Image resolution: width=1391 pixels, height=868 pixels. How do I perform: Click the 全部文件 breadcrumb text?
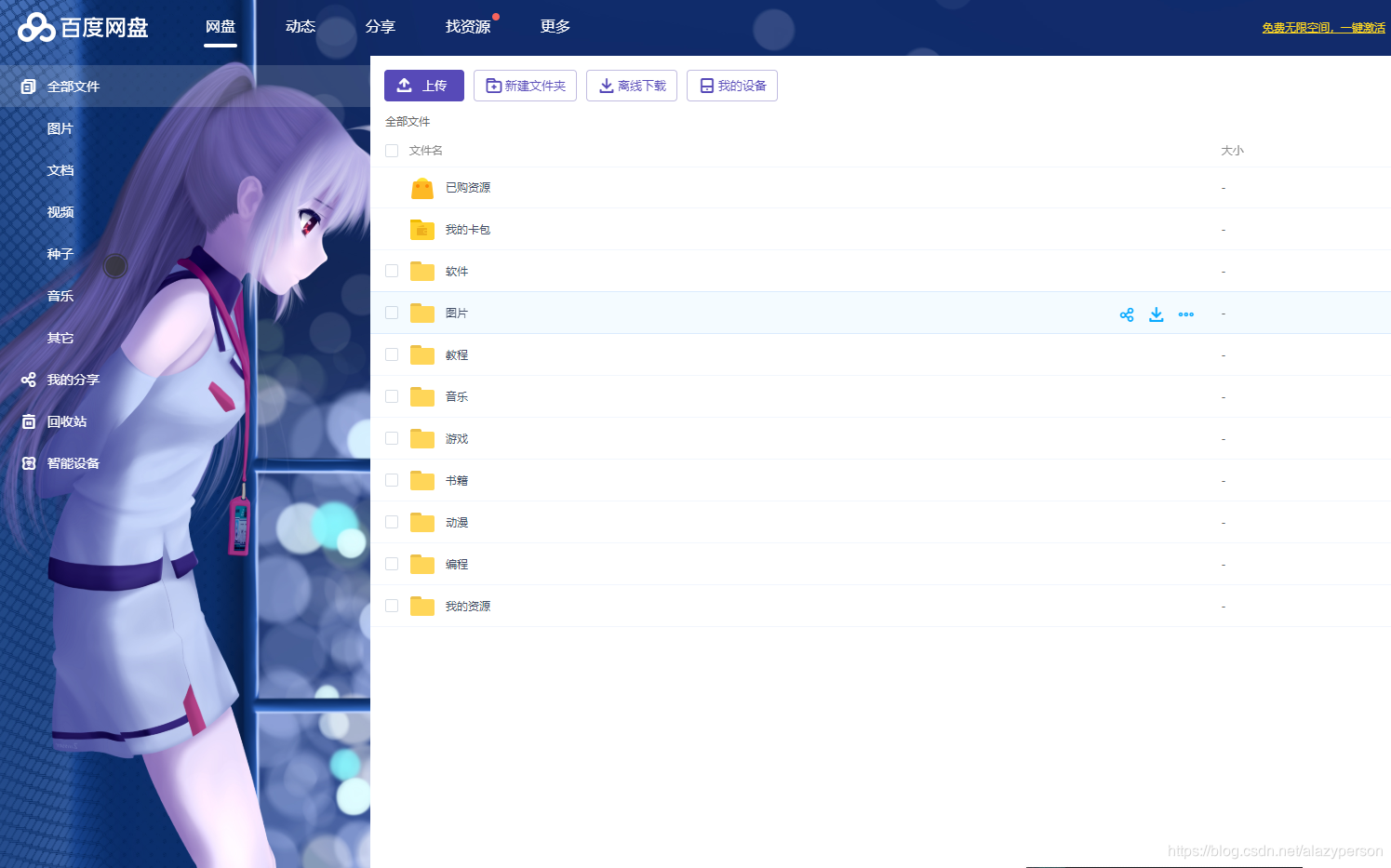click(x=408, y=122)
